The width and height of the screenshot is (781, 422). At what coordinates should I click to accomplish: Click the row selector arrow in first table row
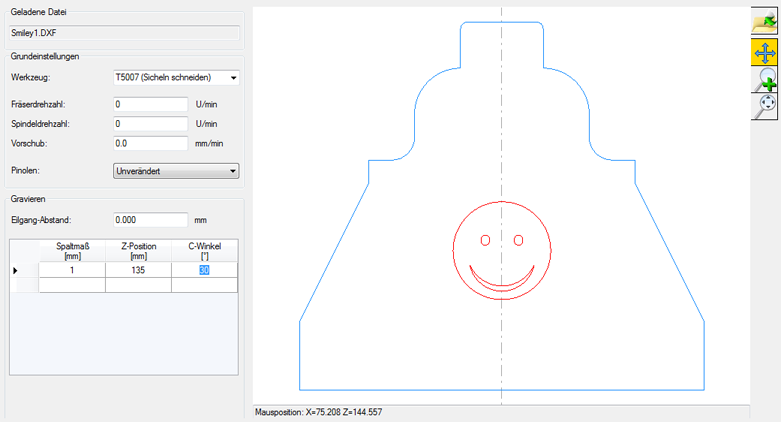tap(14, 270)
